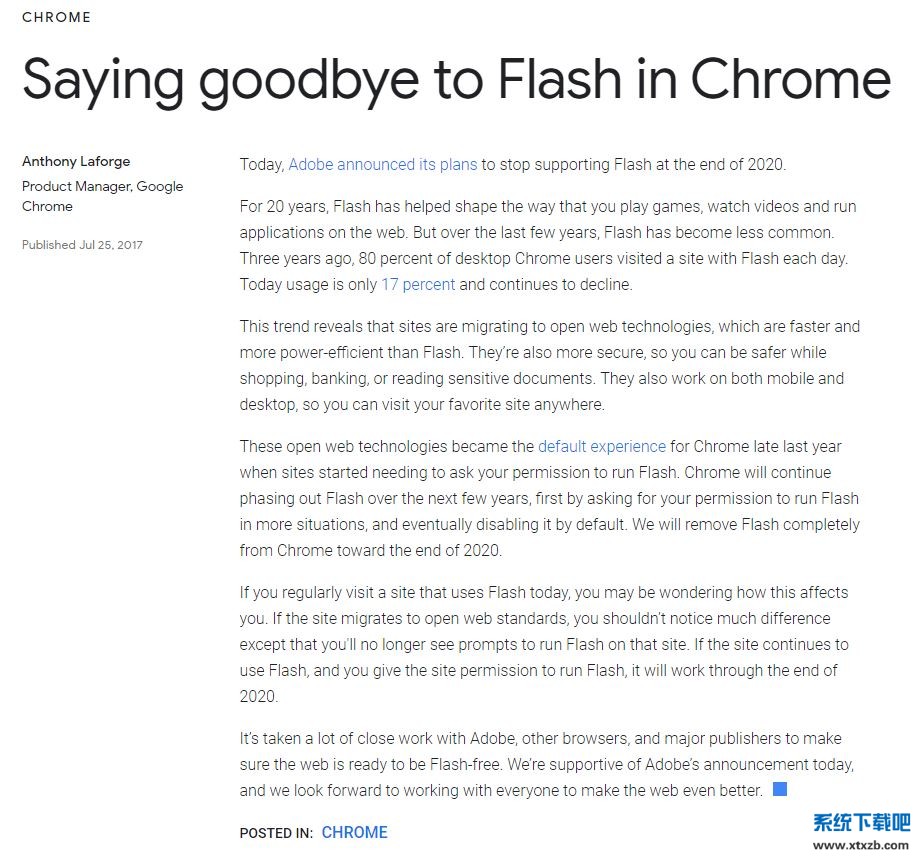
Task: Click the "POSTED IN:" label
Action: [x=276, y=833]
